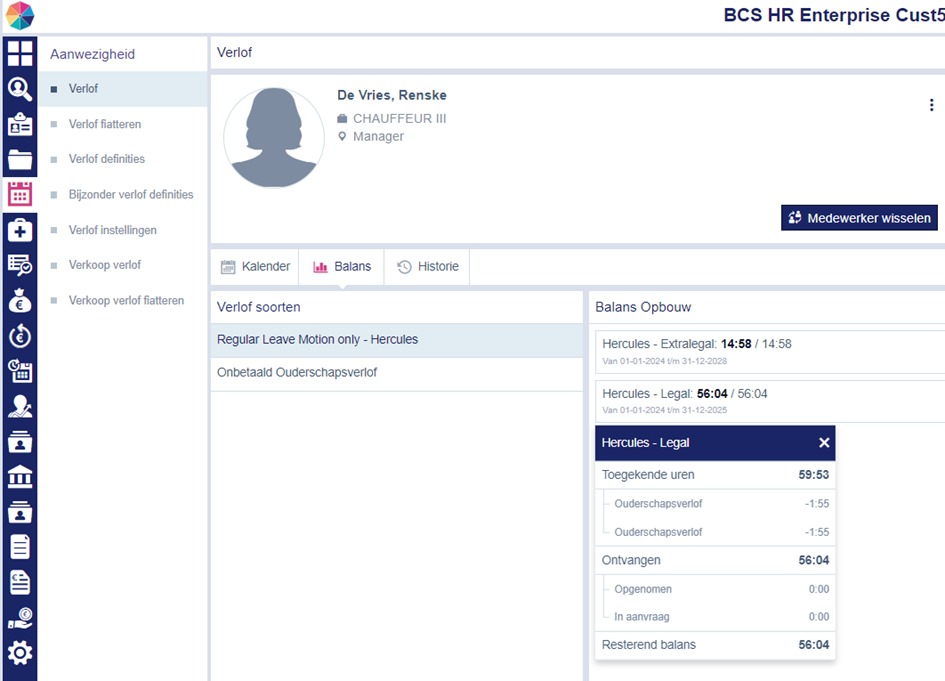Close the Hercules - Legal popup
The height and width of the screenshot is (681, 945).
(824, 443)
